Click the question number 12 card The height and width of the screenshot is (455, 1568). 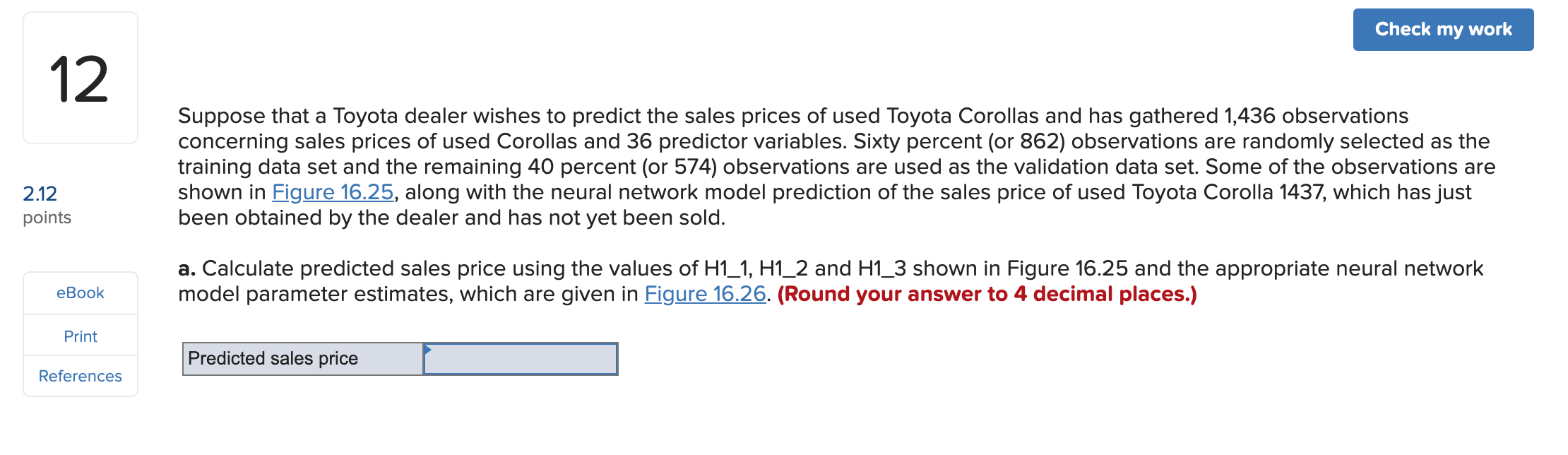pos(79,79)
